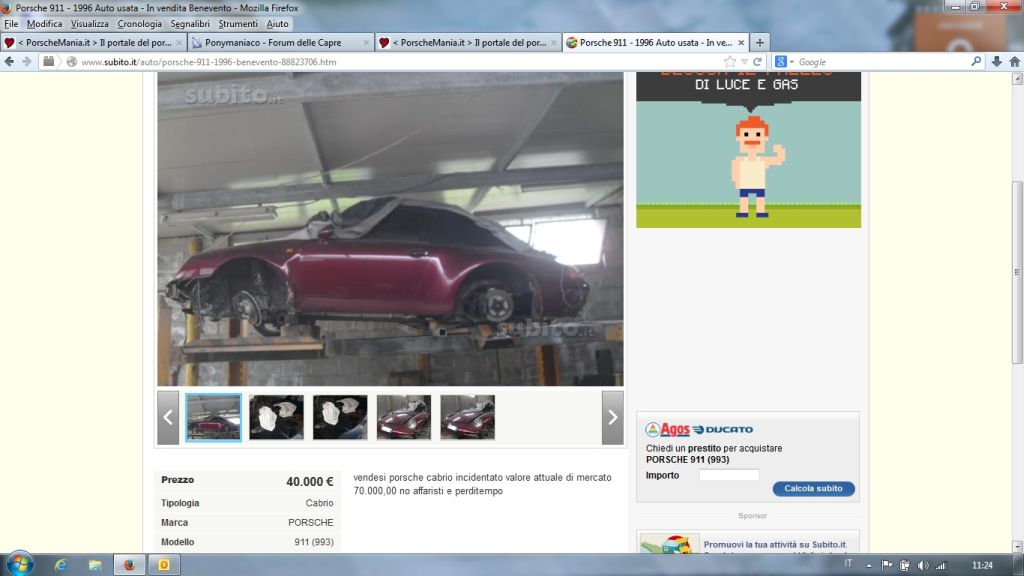The image size is (1024, 576).
Task: Close the Ponymaniaco forum tab
Action: [x=366, y=42]
